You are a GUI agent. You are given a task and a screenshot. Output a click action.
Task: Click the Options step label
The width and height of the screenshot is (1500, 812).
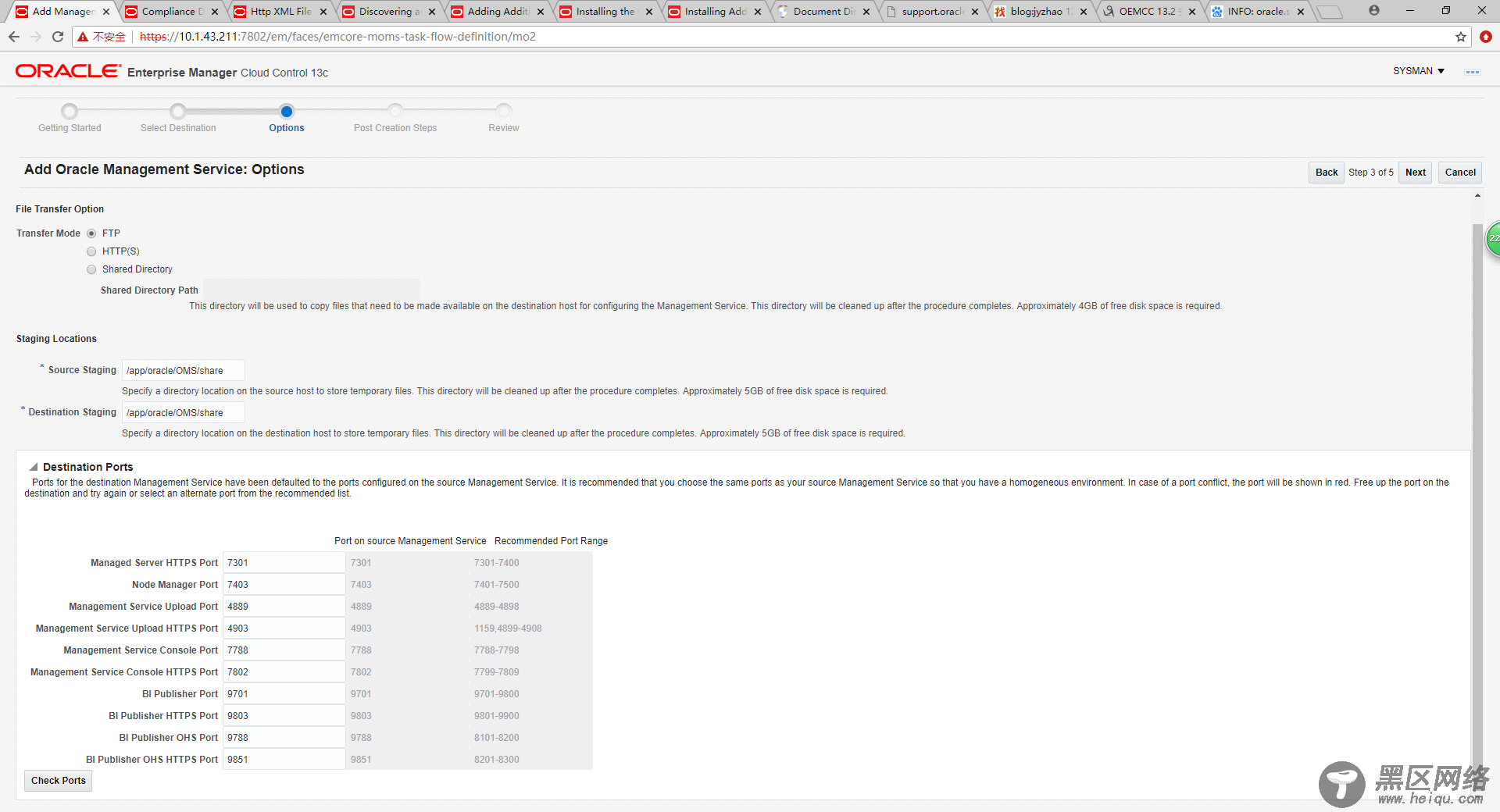click(287, 128)
